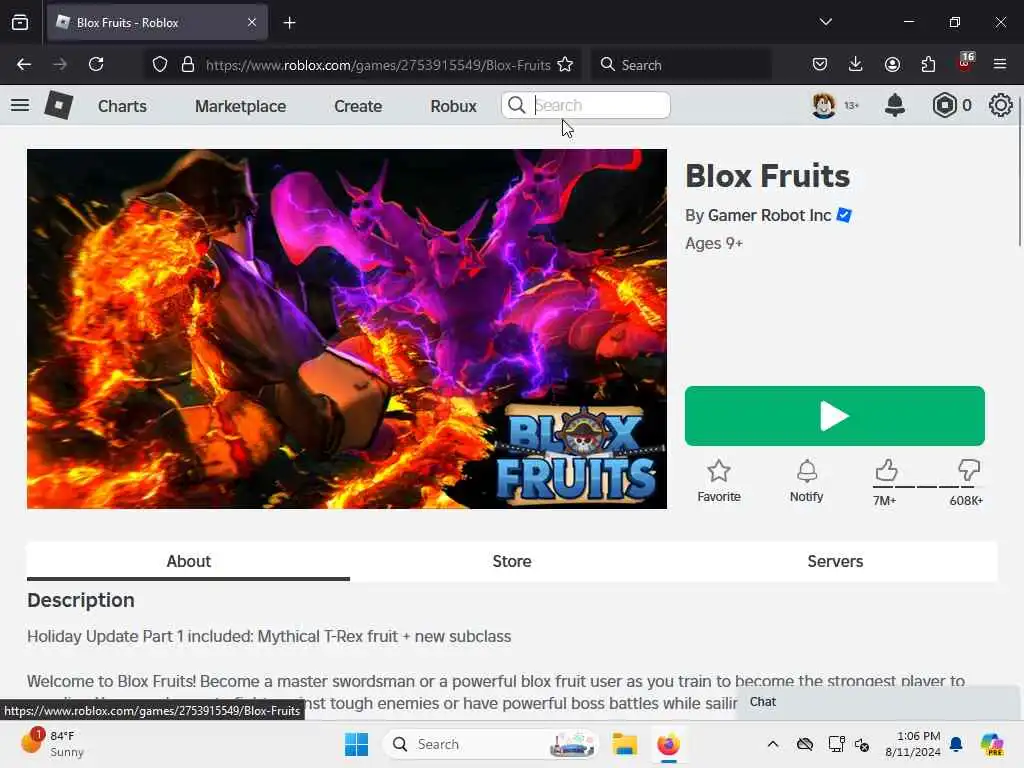Image resolution: width=1024 pixels, height=768 pixels.
Task: Open Roblox notifications bell
Action: (x=895, y=105)
